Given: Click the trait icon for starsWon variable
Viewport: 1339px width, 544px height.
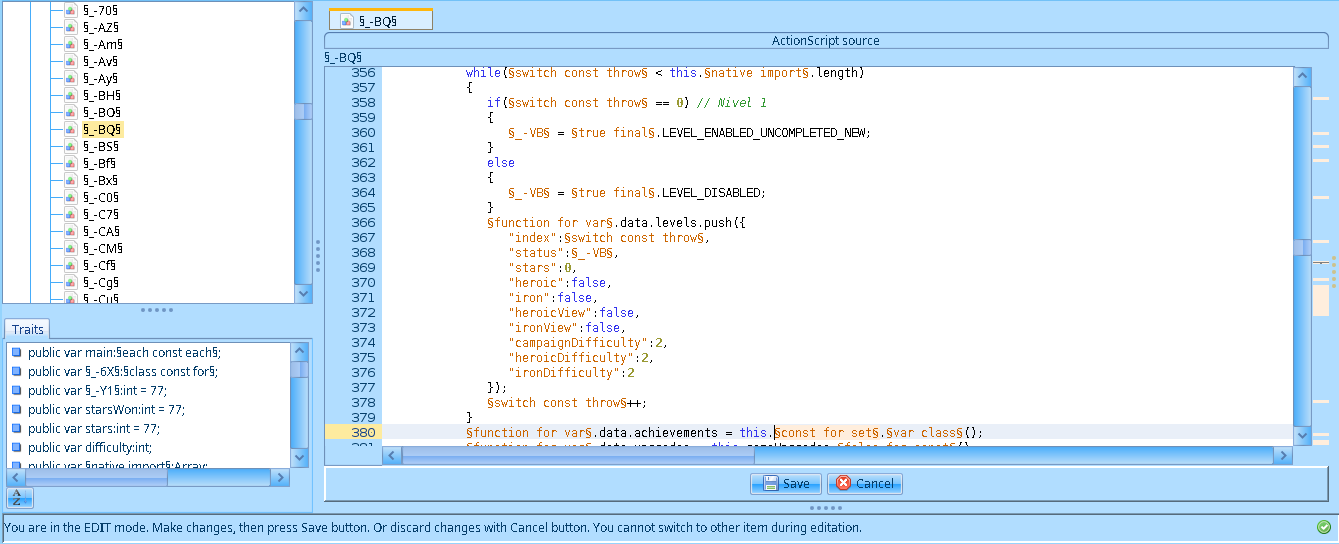Looking at the screenshot, I should pos(16,409).
